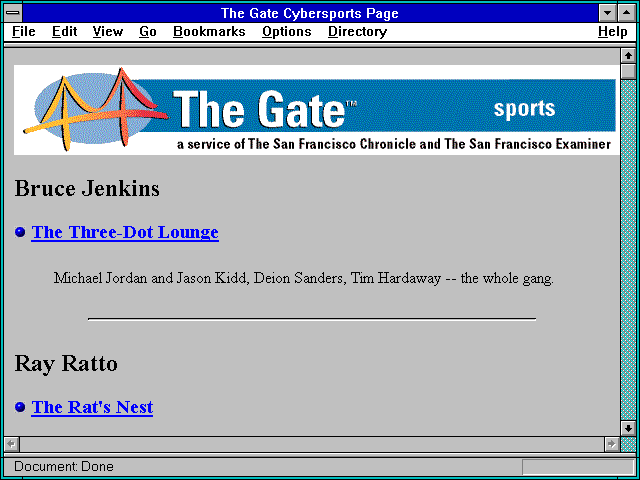
Task: Click the window title The Gate Cybersports Page
Action: pyautogui.click(x=310, y=13)
